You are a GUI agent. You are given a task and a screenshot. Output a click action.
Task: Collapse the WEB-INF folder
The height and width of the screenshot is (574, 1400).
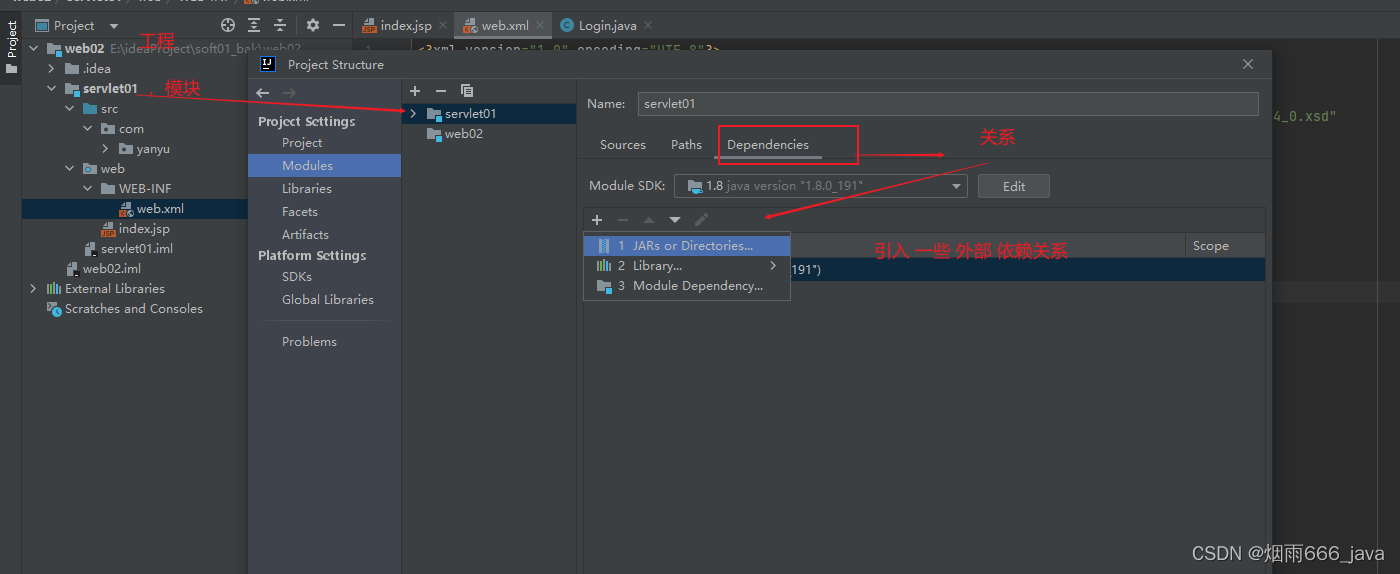point(87,189)
